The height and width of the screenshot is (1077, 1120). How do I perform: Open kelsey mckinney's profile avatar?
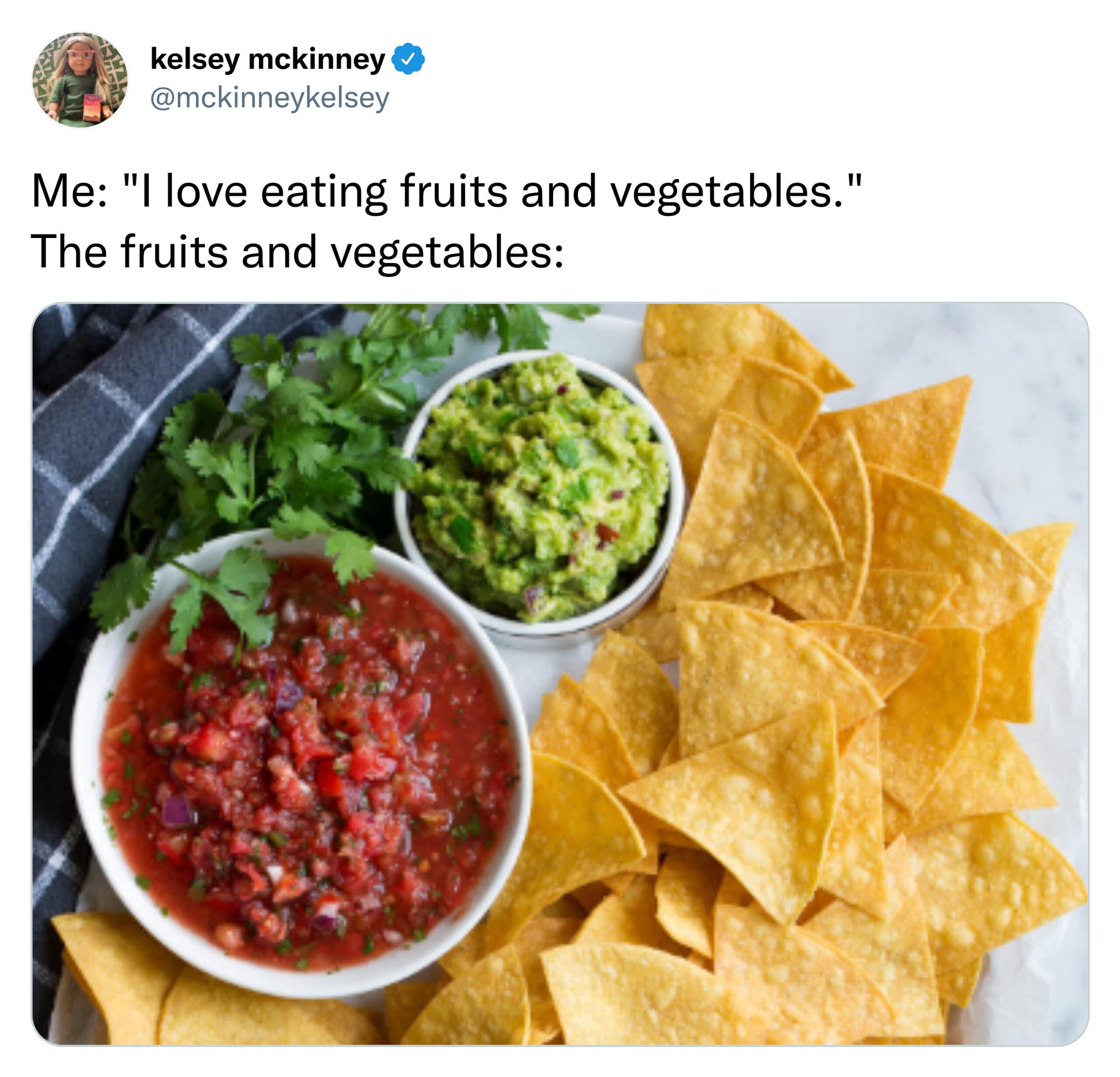click(80, 80)
